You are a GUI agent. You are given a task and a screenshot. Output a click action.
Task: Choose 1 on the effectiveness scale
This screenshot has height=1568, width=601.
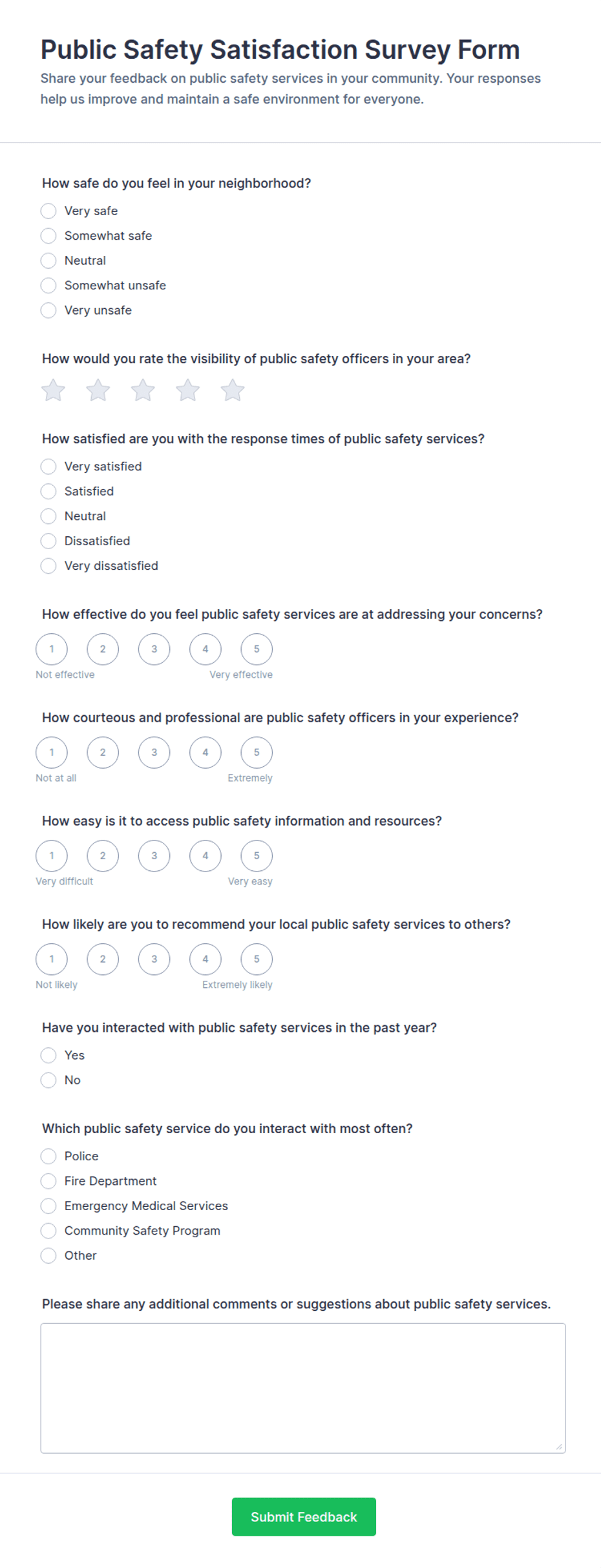52,649
